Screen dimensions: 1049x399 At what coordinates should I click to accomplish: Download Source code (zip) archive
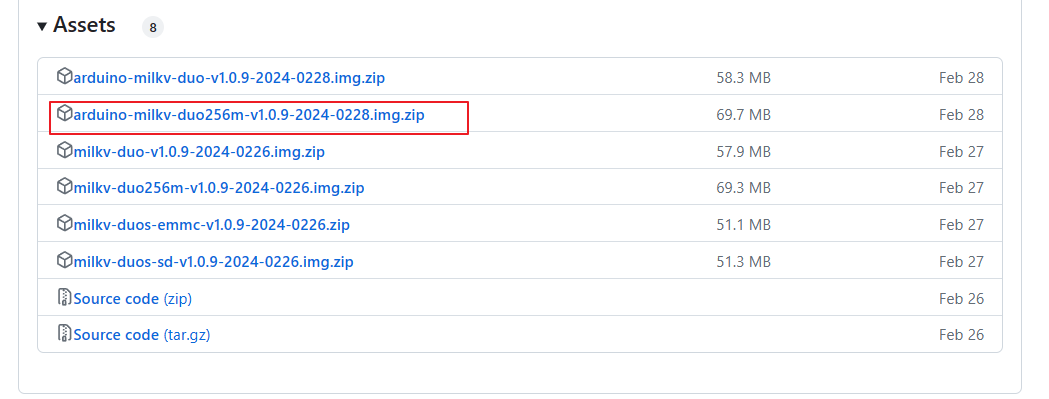(132, 299)
